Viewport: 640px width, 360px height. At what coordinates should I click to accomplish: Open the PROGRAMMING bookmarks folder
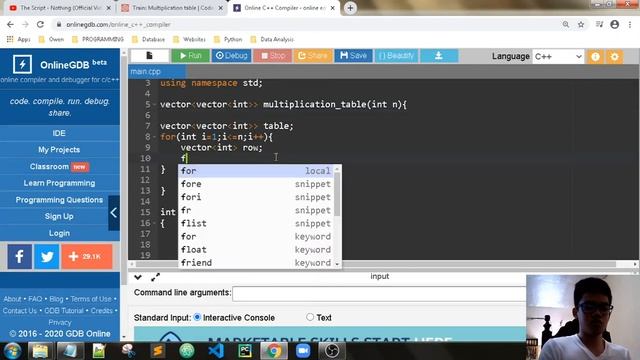[x=98, y=39]
